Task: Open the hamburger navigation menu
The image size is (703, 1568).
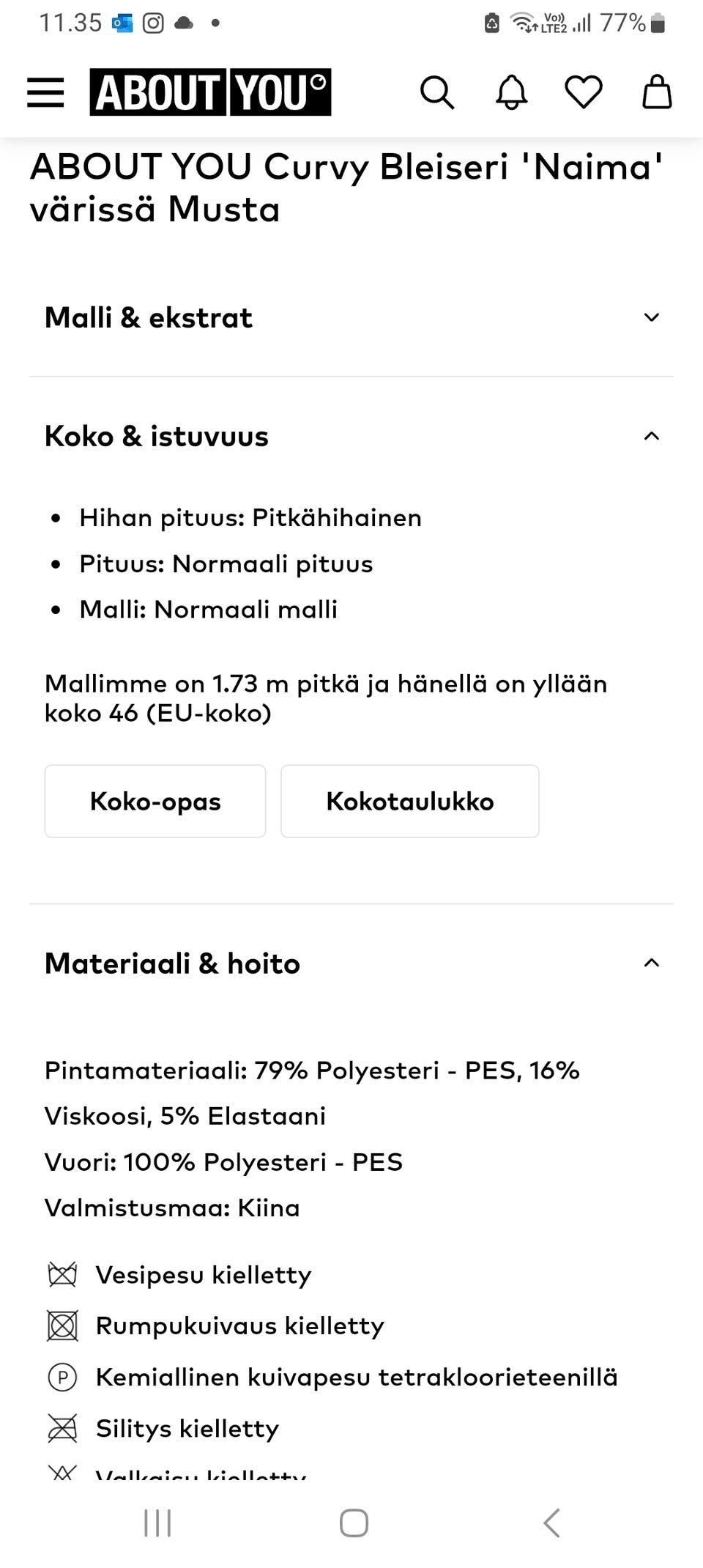Action: click(x=45, y=92)
